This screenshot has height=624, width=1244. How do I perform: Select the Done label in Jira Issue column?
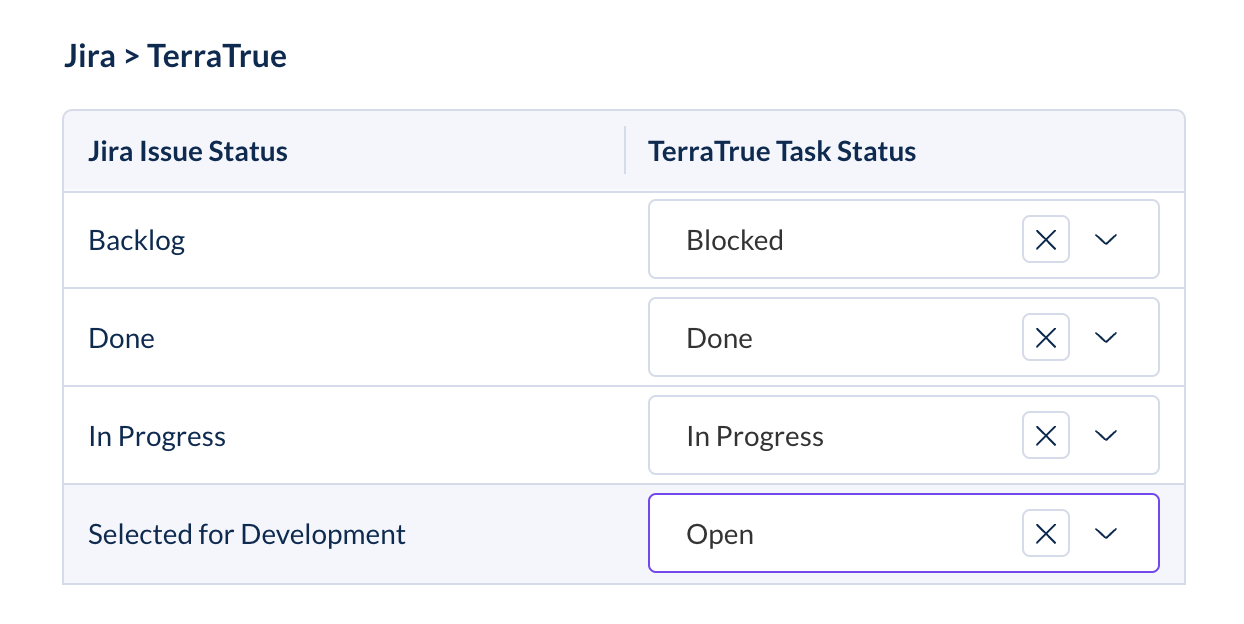coord(121,338)
